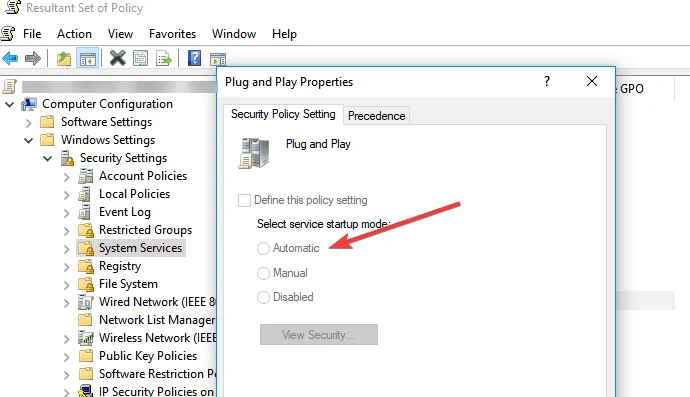Click the Software Settings folder icon
This screenshot has height=397, width=690.
(47, 122)
